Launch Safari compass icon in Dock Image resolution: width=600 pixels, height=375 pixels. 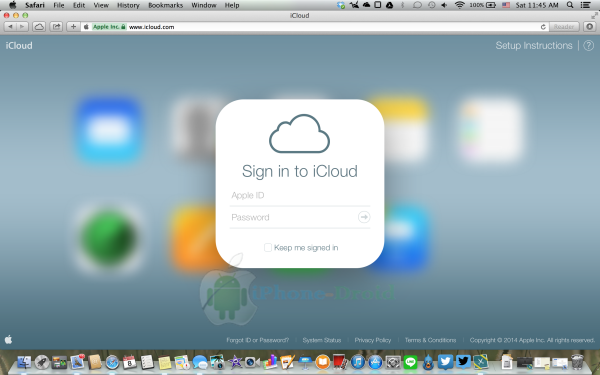(112, 362)
